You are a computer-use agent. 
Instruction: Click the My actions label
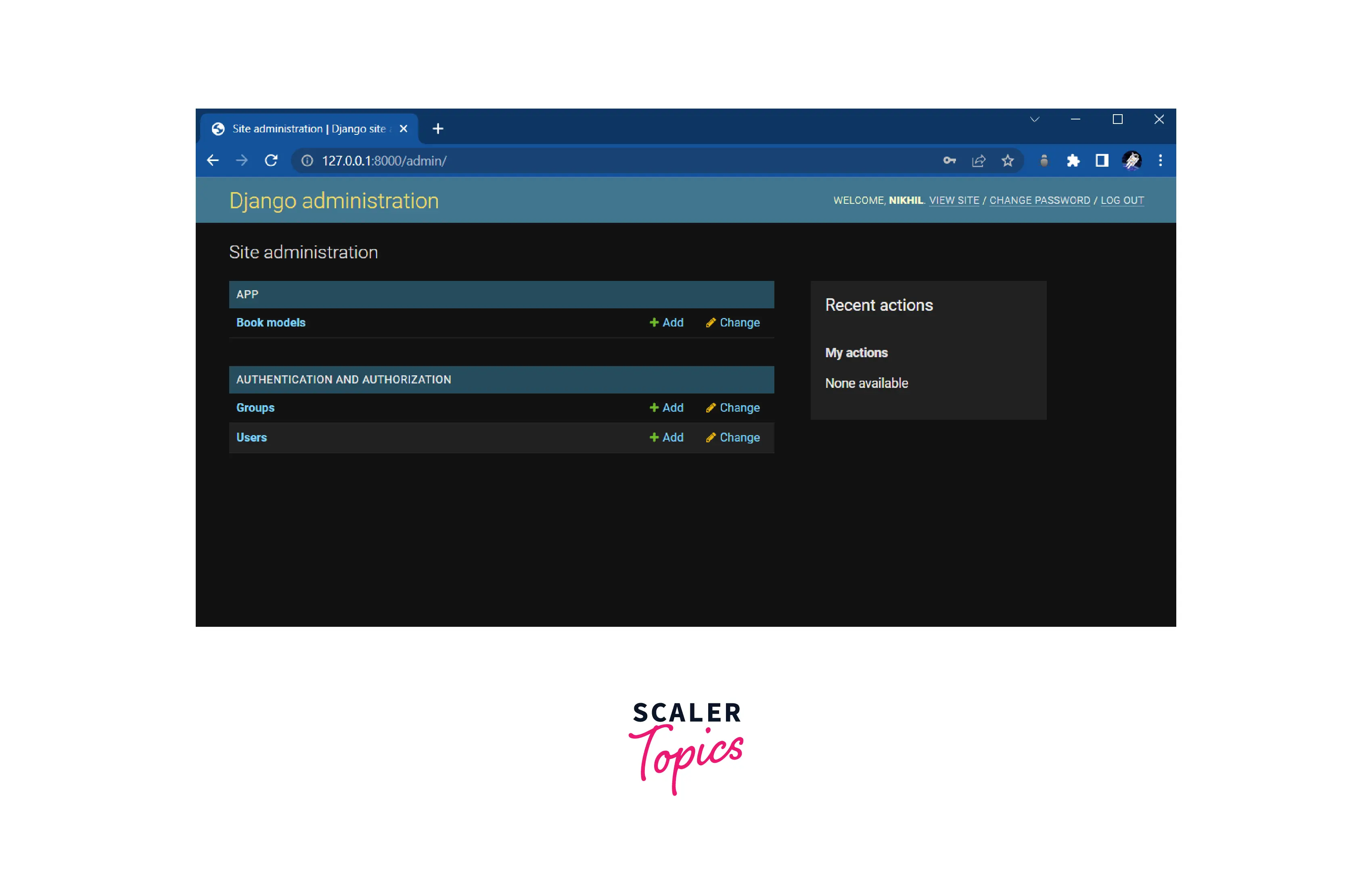[x=856, y=353]
